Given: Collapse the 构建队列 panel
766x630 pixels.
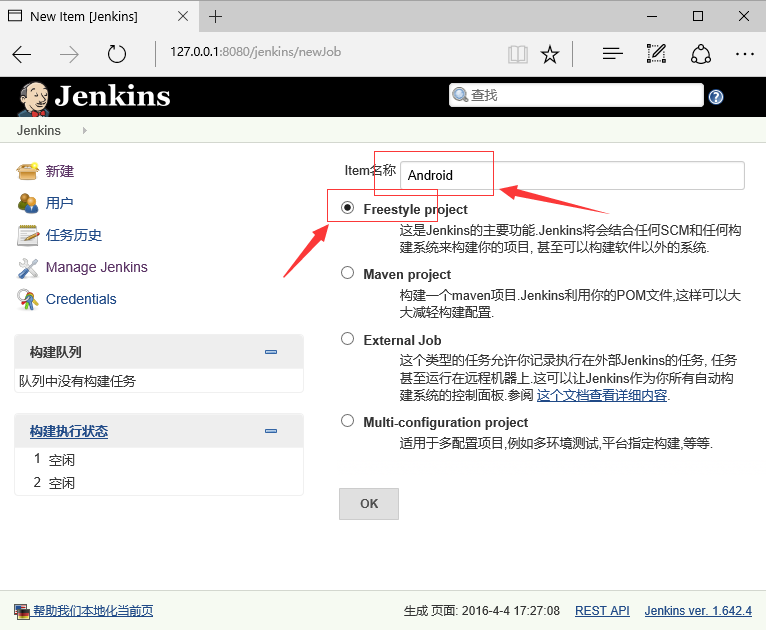Looking at the screenshot, I should [x=271, y=352].
